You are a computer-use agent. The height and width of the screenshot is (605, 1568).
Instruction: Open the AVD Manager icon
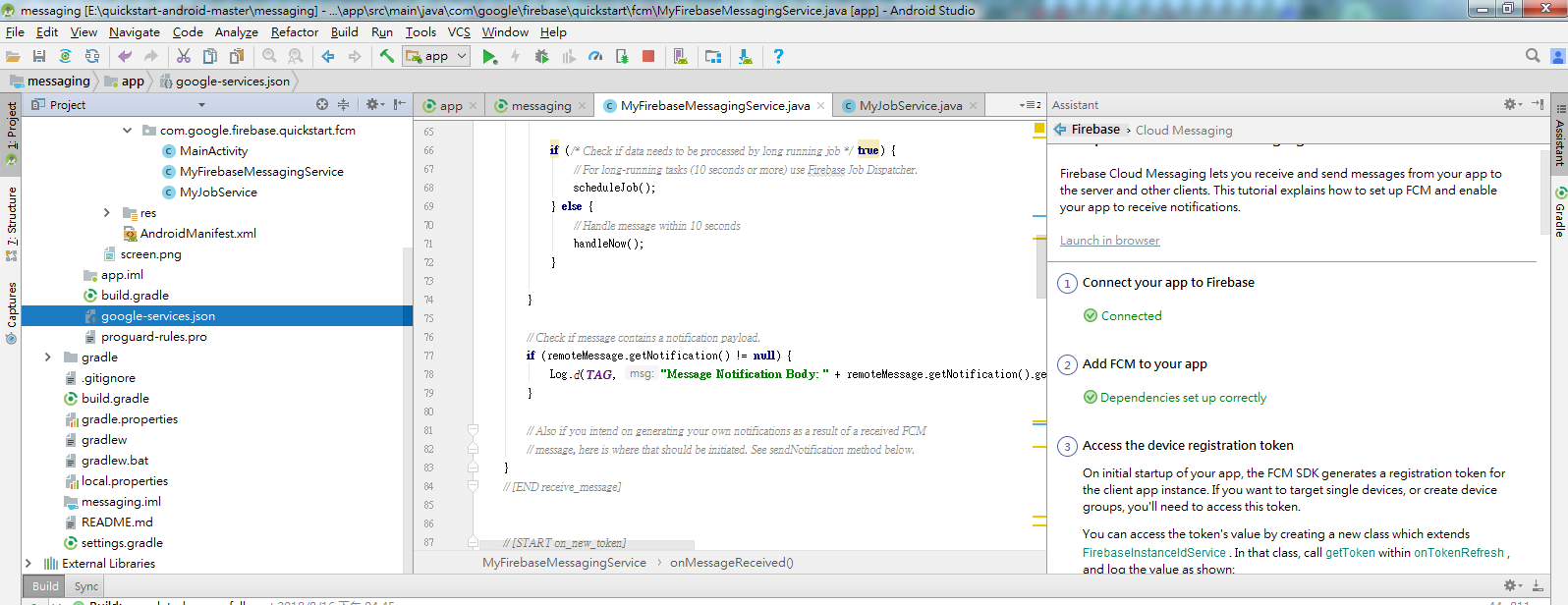pos(680,57)
